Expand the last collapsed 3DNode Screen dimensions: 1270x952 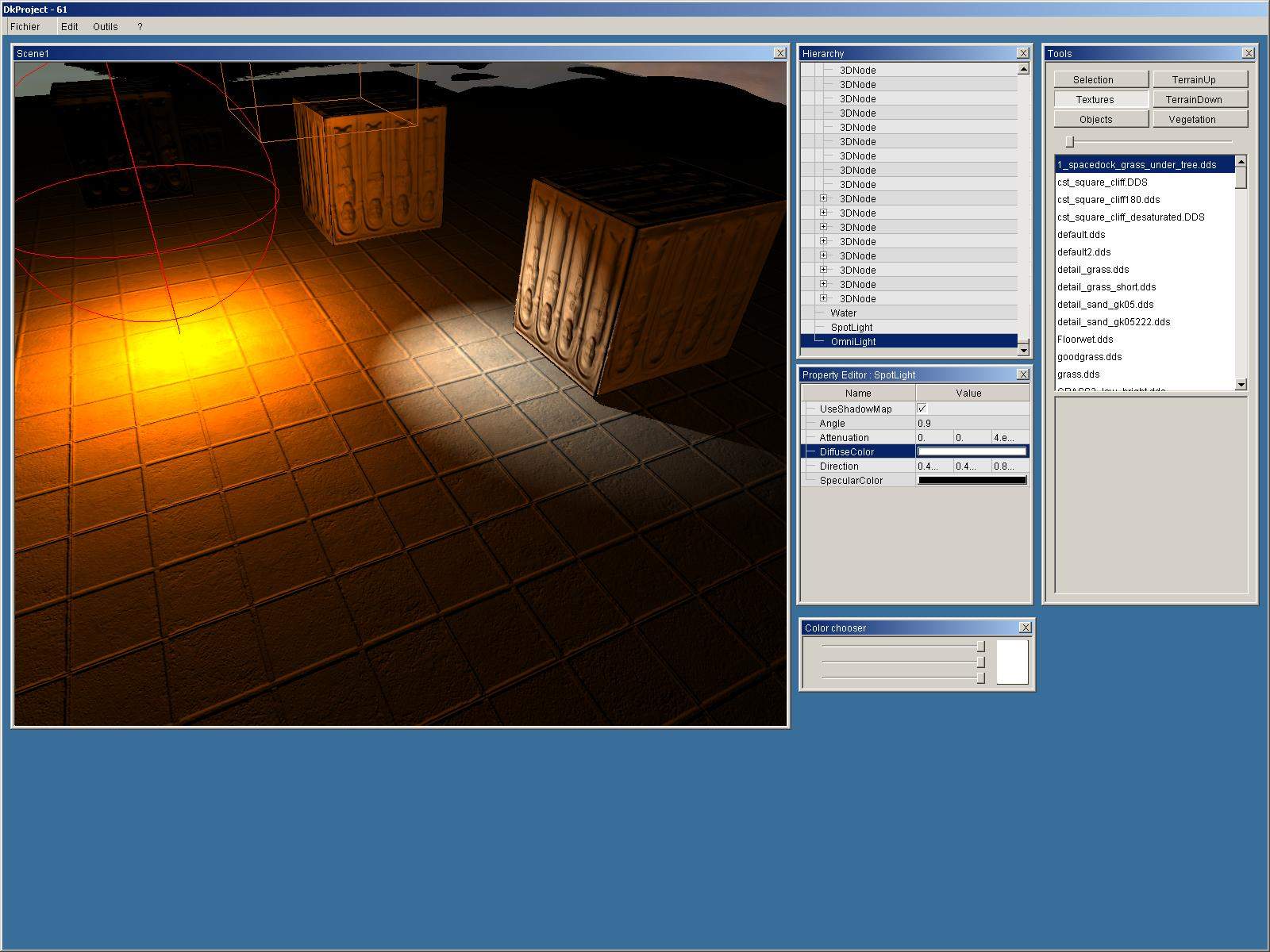point(823,298)
